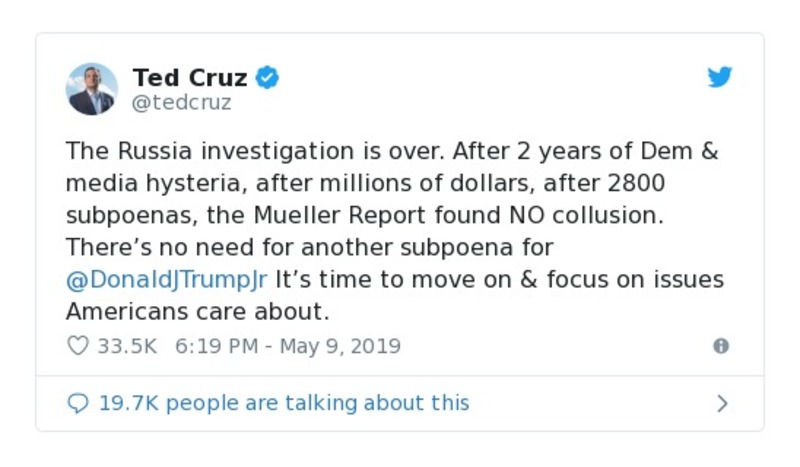Open the 6:19 PM timestamp link

[x=288, y=346]
